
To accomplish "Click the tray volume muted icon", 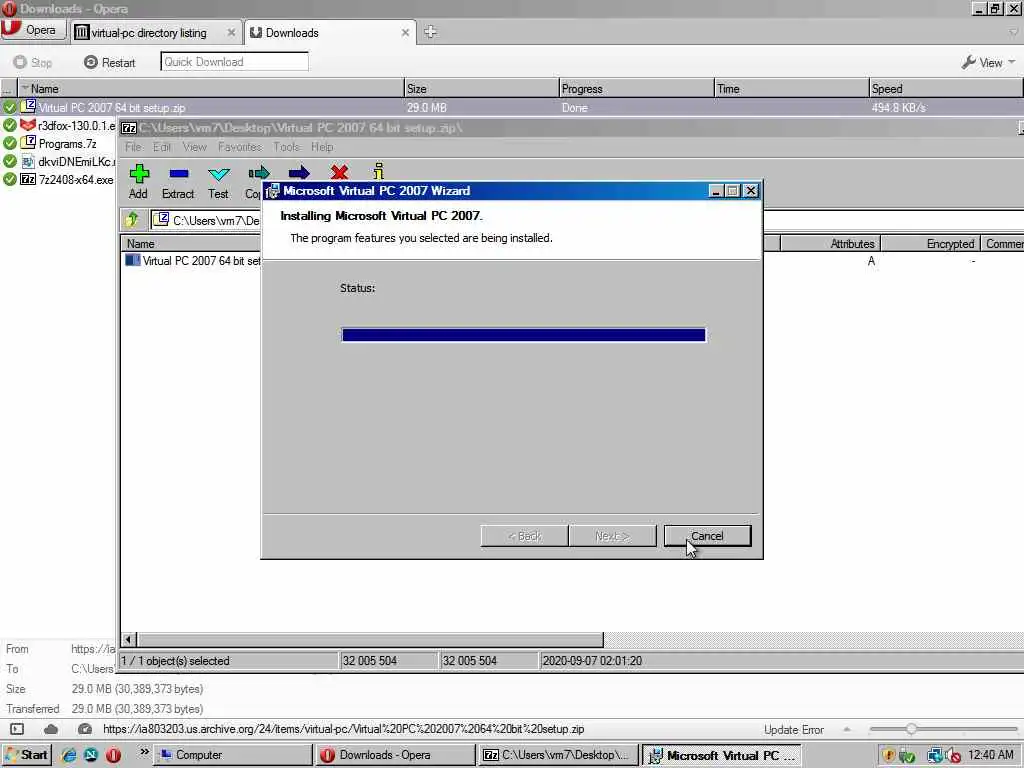I will [x=954, y=756].
